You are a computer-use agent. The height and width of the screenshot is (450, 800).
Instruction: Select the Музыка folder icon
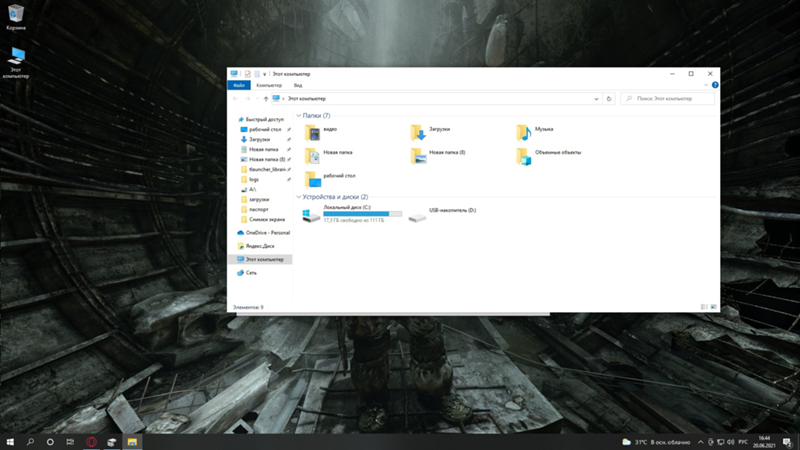point(524,133)
